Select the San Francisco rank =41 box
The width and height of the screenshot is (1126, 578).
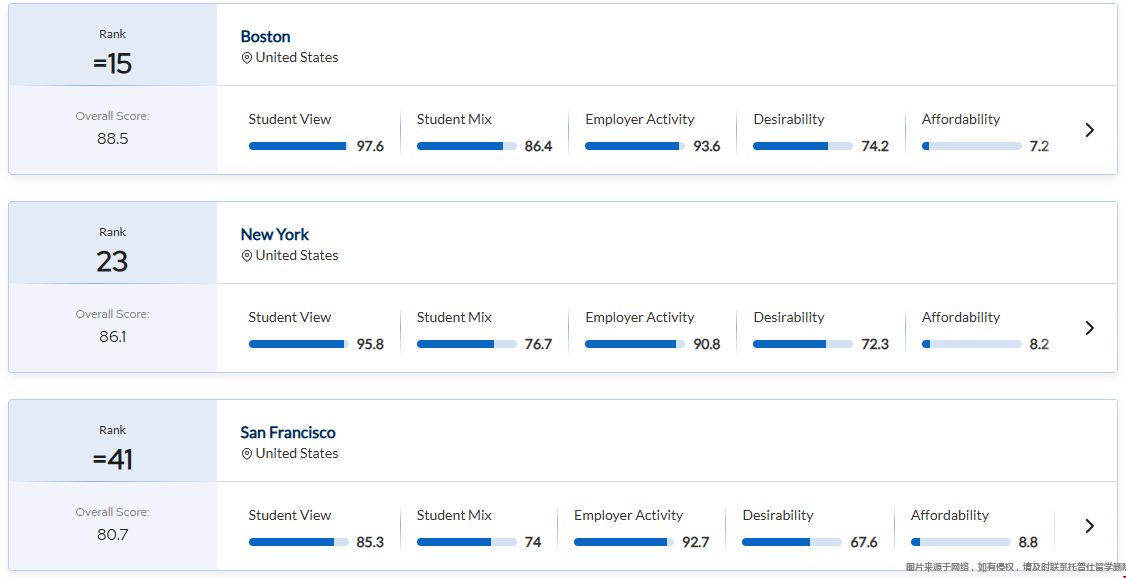(x=113, y=448)
